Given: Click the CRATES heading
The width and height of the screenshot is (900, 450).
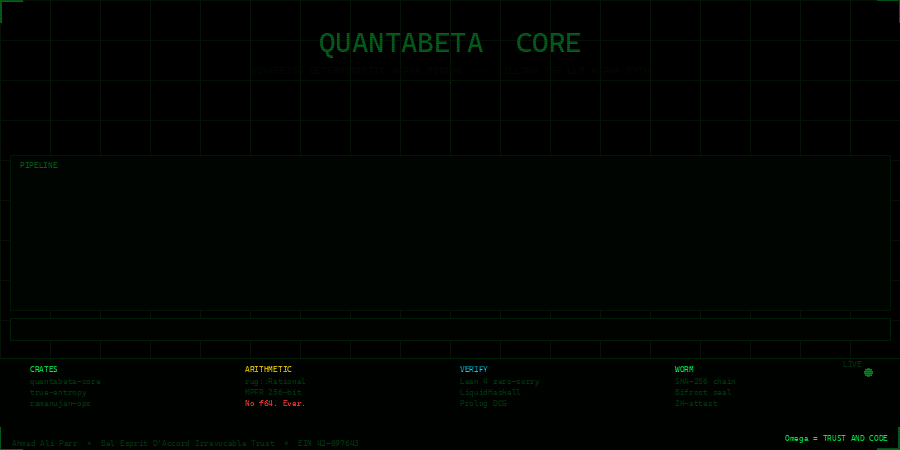Looking at the screenshot, I should point(44,369).
